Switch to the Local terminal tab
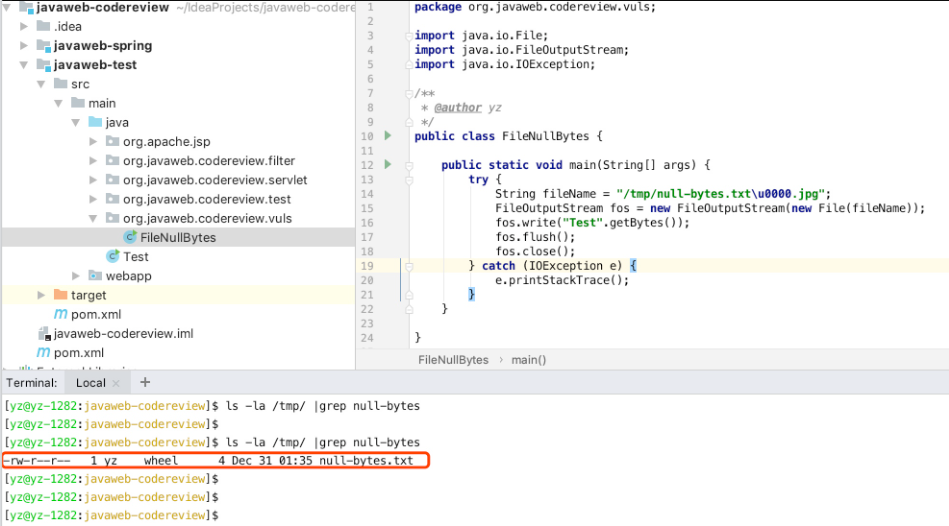The width and height of the screenshot is (949, 526). tap(90, 383)
